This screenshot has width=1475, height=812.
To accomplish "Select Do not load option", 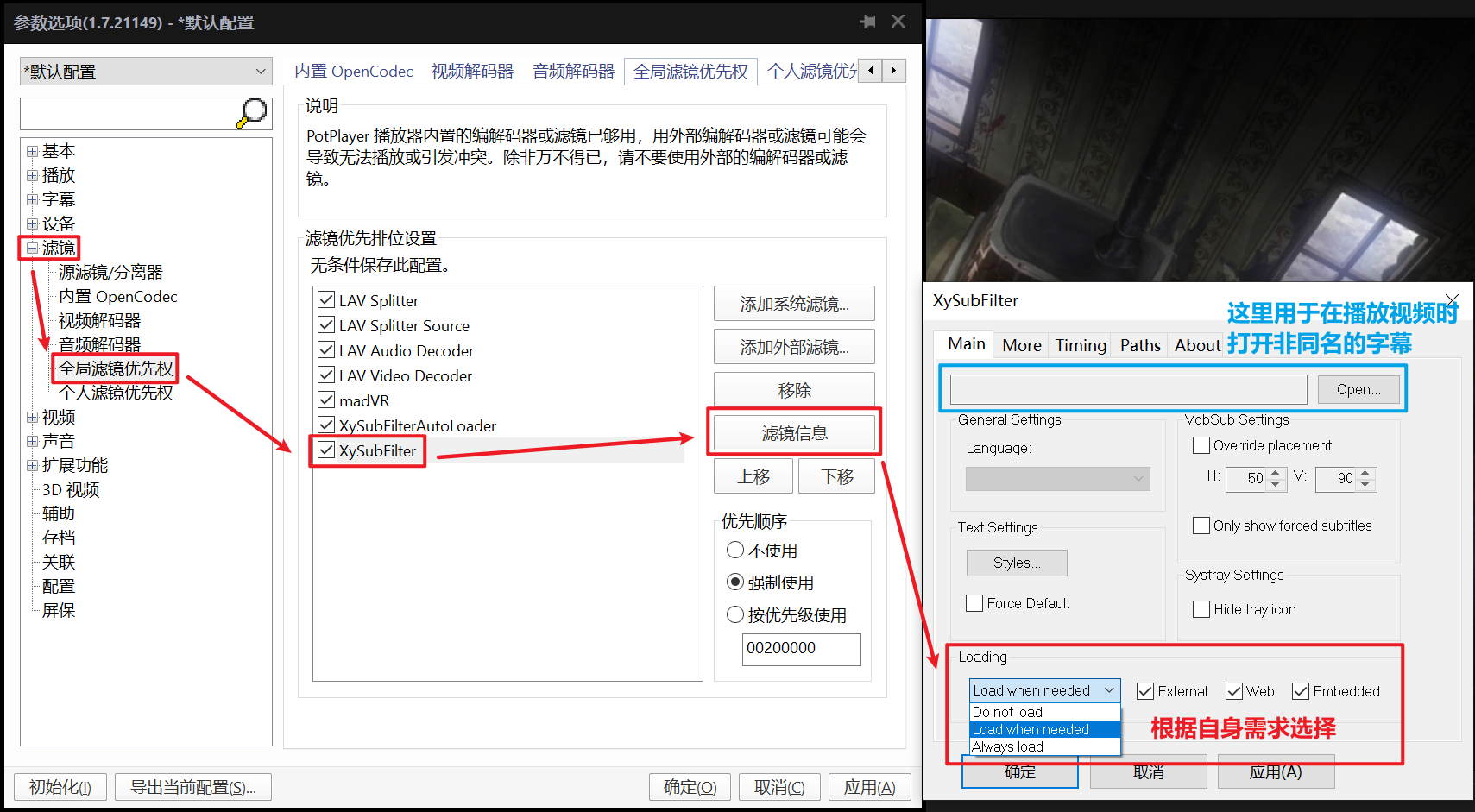I will pyautogui.click(x=1044, y=712).
